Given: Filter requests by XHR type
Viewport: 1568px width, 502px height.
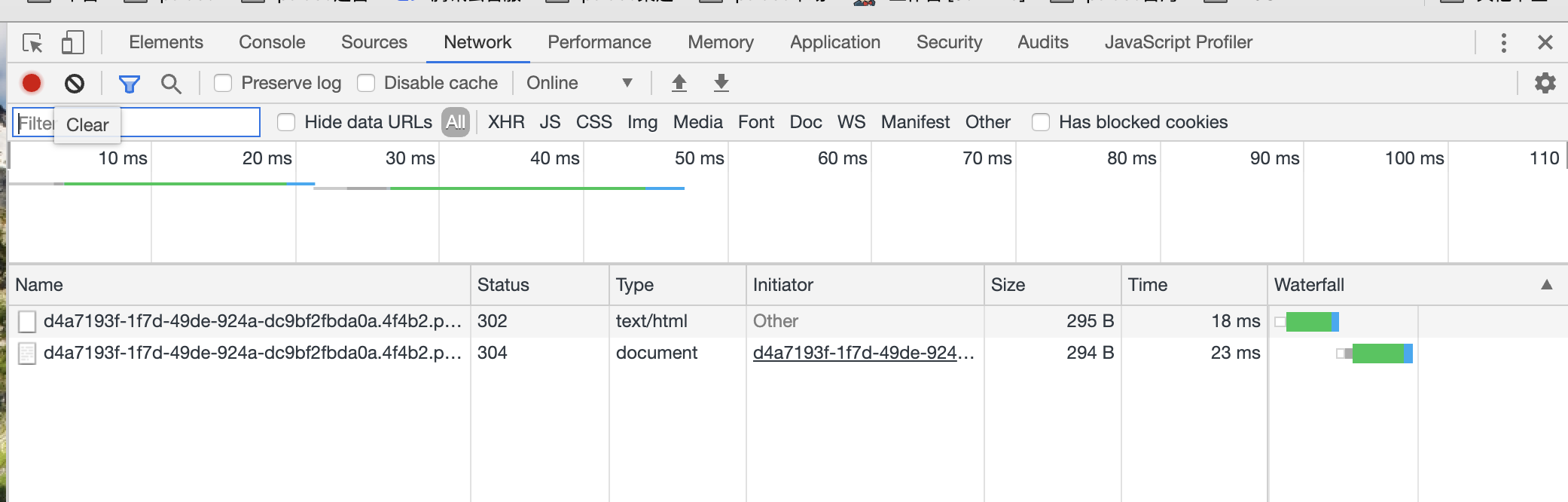Looking at the screenshot, I should point(506,122).
